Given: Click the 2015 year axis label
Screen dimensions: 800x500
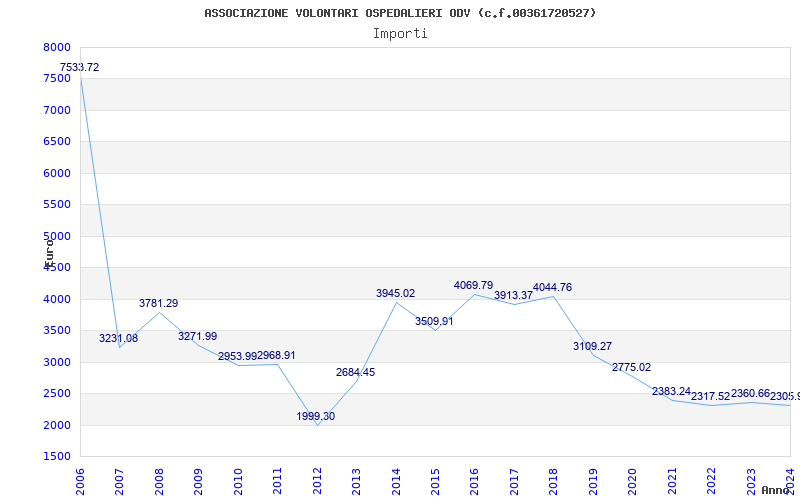Looking at the screenshot, I should [435, 482].
